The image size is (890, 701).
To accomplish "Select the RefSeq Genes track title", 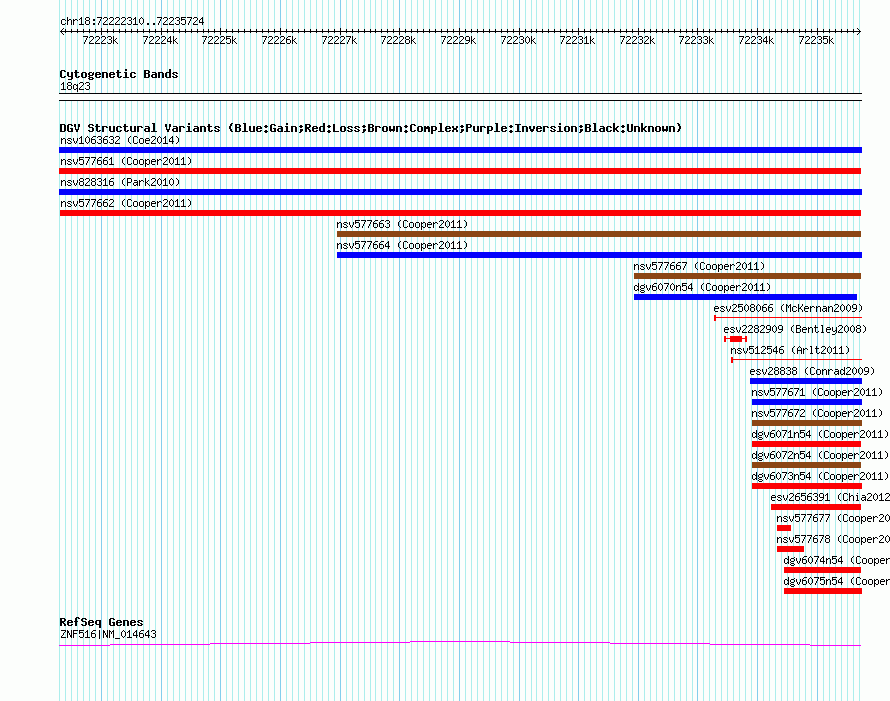I will coord(101,622).
